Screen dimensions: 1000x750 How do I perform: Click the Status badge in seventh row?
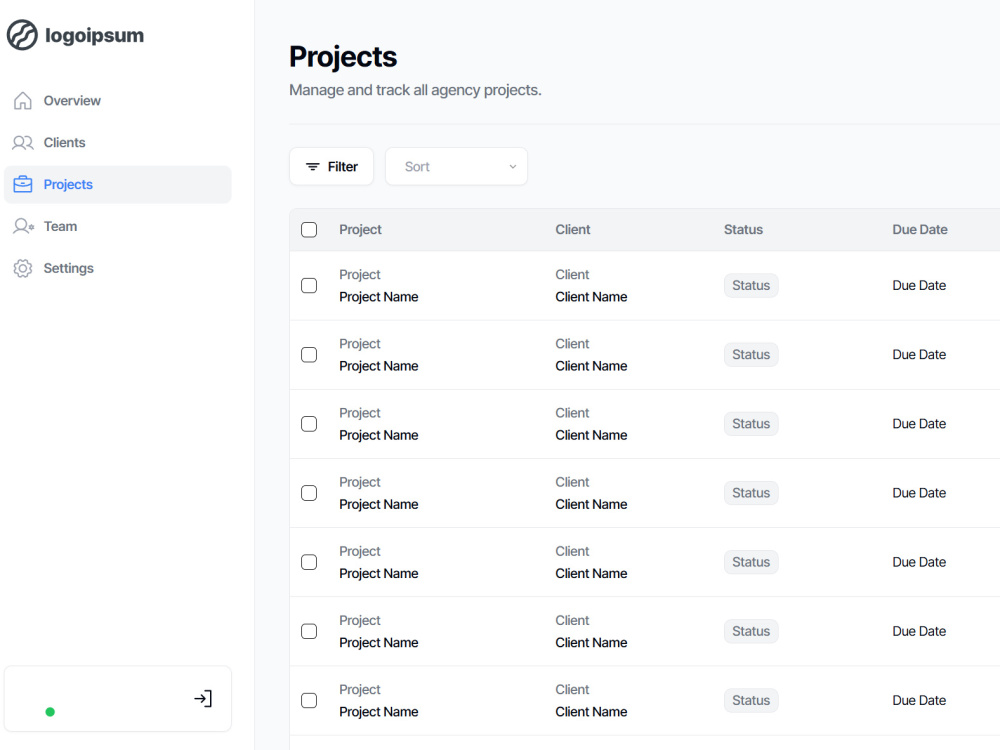751,700
